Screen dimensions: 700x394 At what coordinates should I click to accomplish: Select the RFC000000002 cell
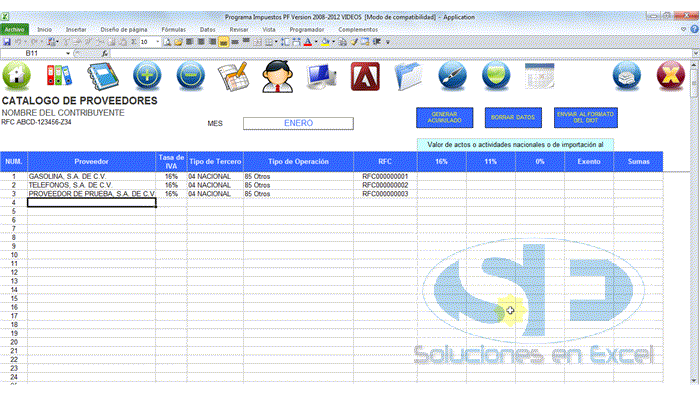point(385,185)
